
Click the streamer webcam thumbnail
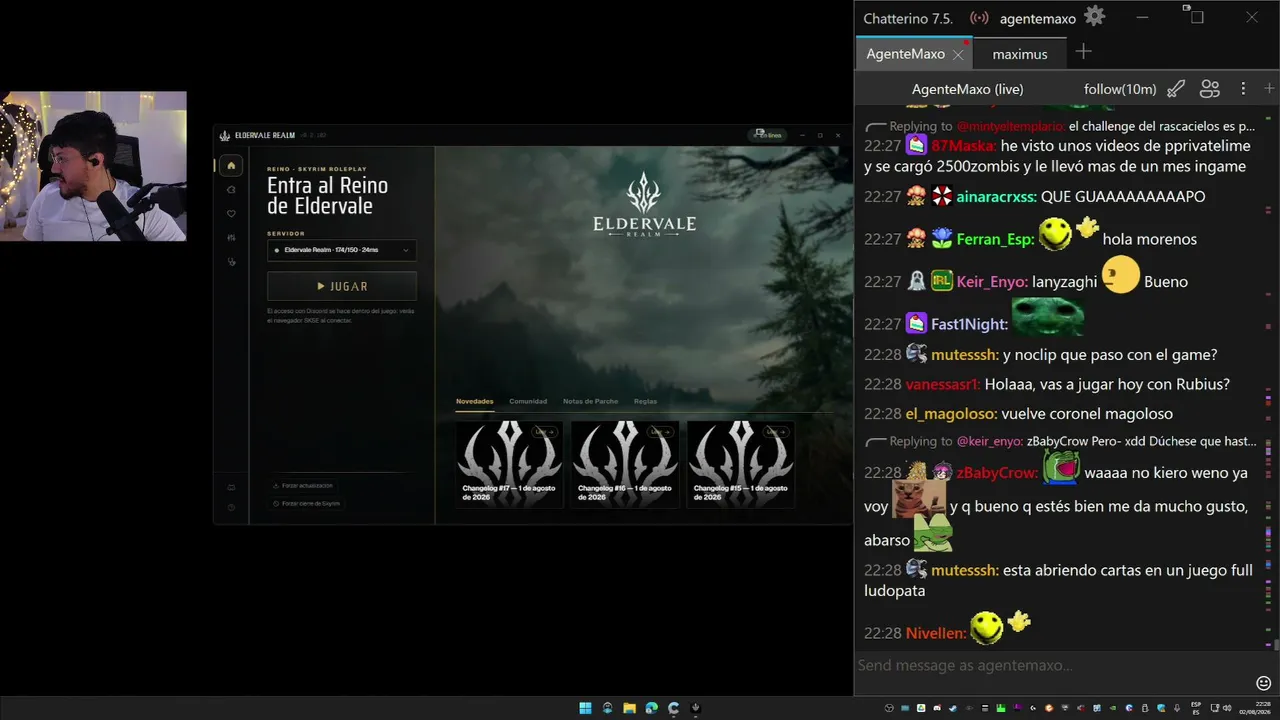(93, 166)
